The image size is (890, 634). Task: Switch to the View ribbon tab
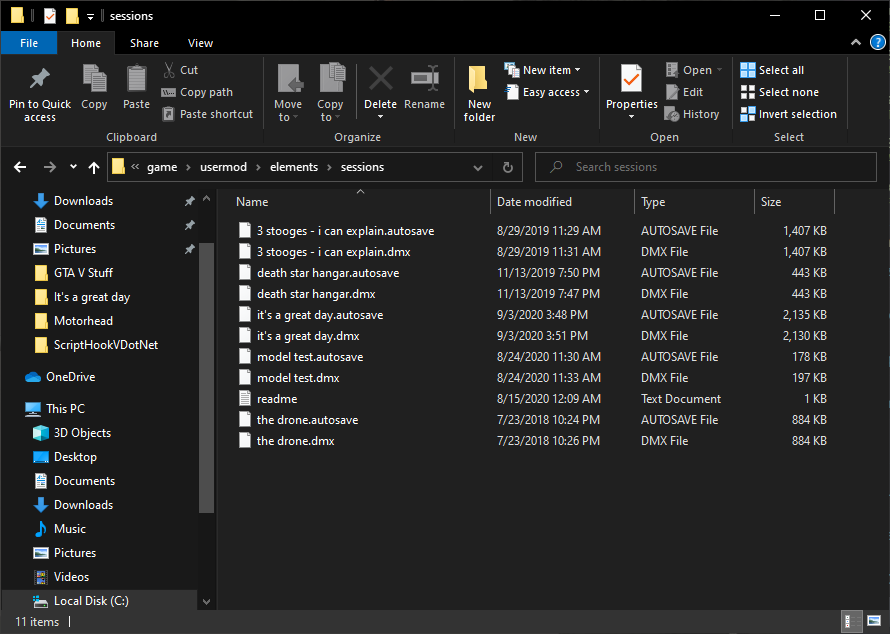200,43
